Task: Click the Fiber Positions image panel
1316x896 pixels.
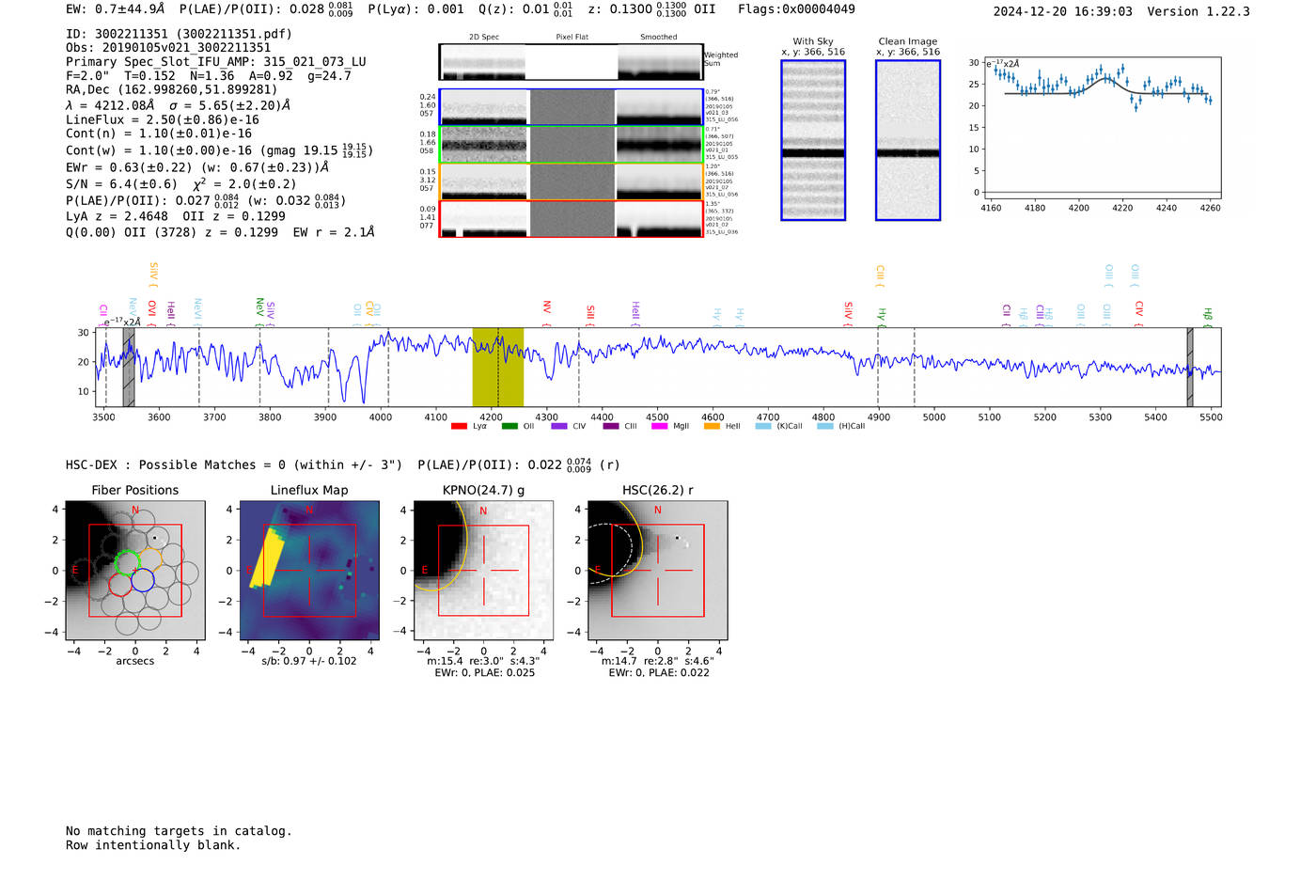Action: 135,571
